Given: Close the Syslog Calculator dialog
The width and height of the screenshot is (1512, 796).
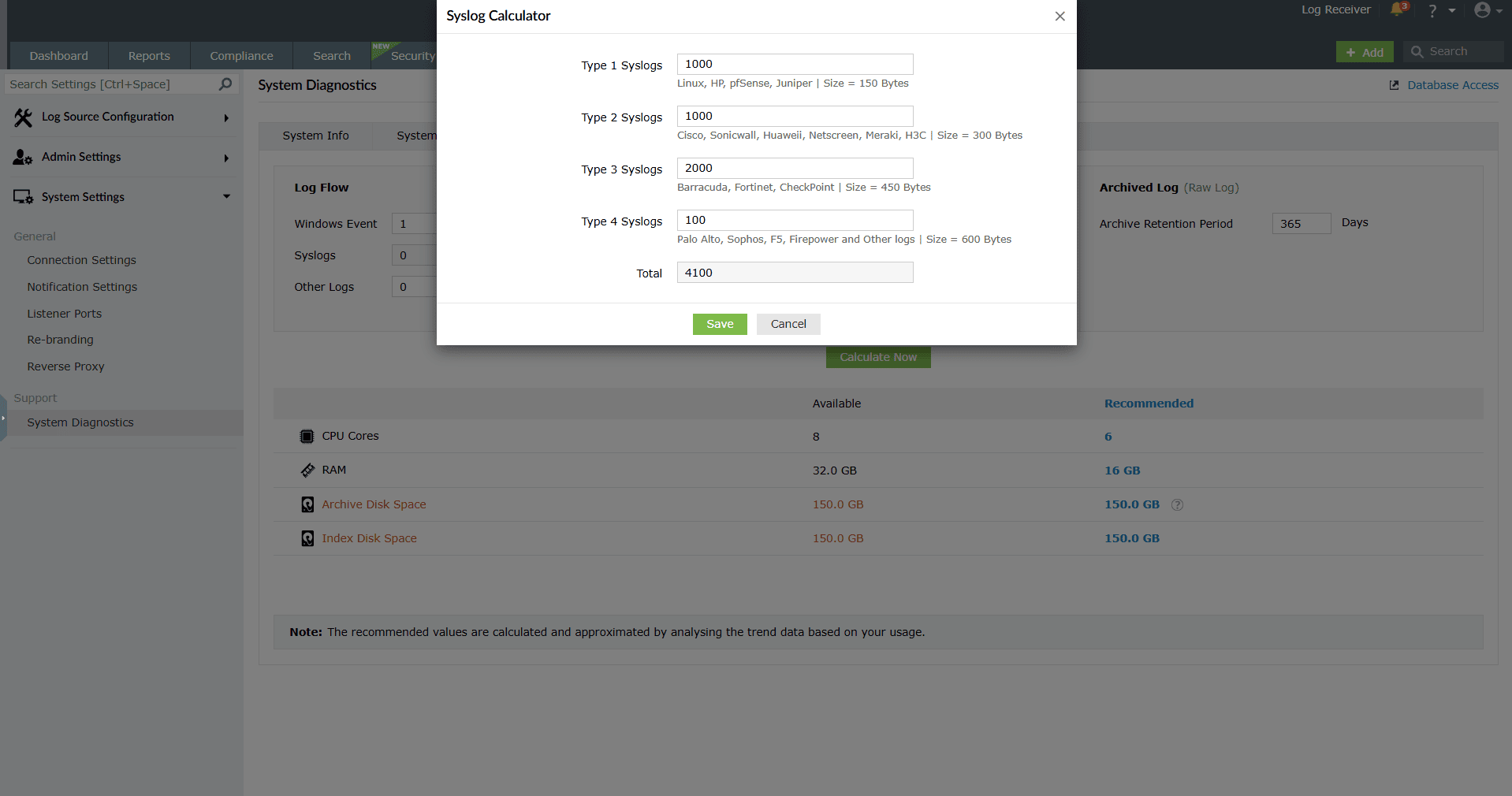Looking at the screenshot, I should click(1060, 16).
